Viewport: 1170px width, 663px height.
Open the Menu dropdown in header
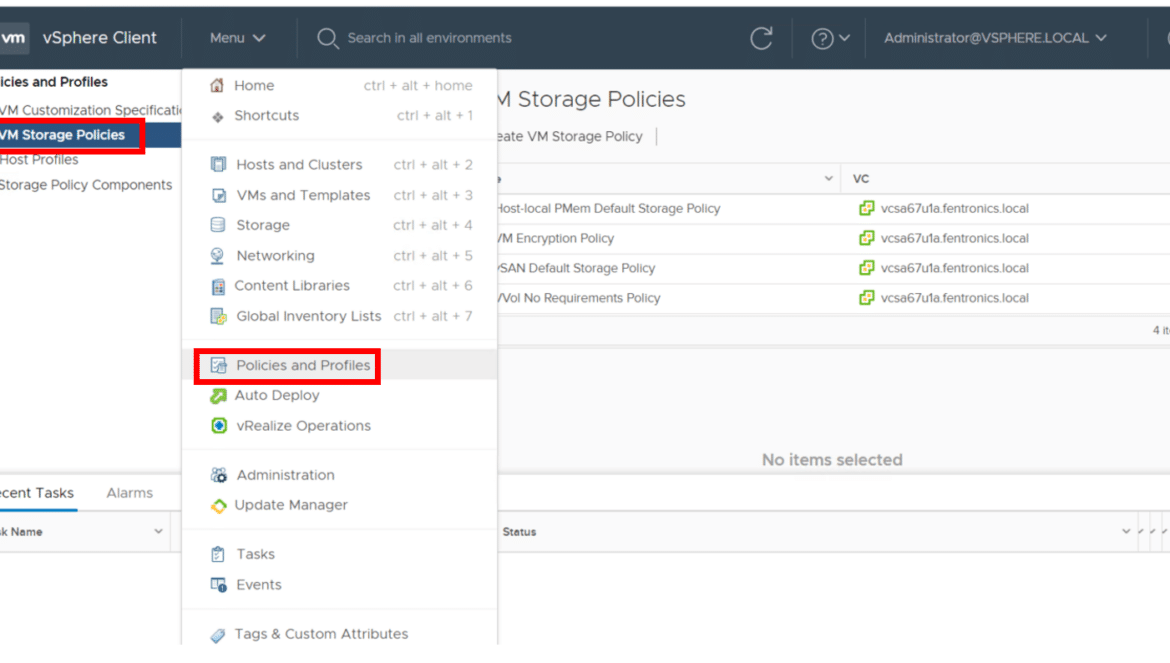pos(237,38)
